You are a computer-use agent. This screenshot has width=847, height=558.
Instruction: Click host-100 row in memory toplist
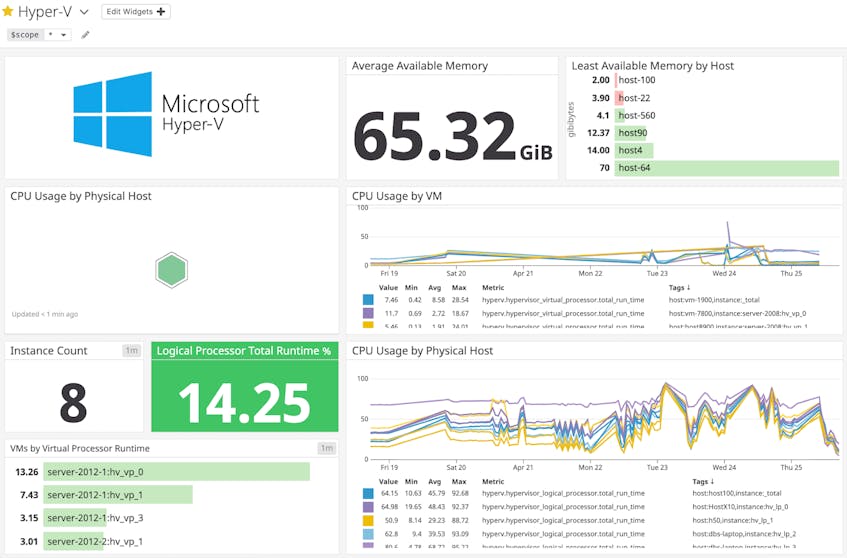point(636,80)
